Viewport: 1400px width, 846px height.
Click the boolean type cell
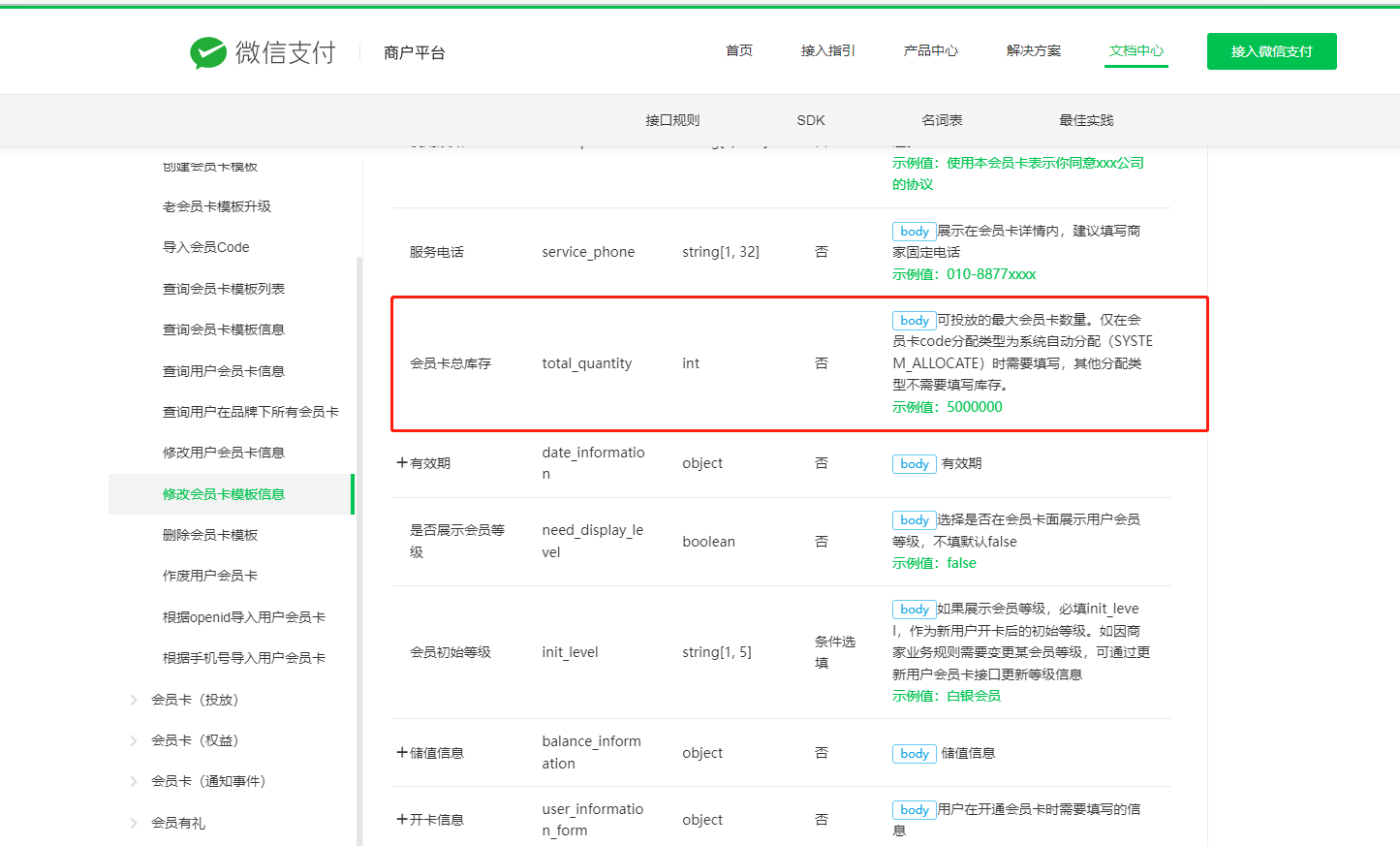[x=708, y=542]
